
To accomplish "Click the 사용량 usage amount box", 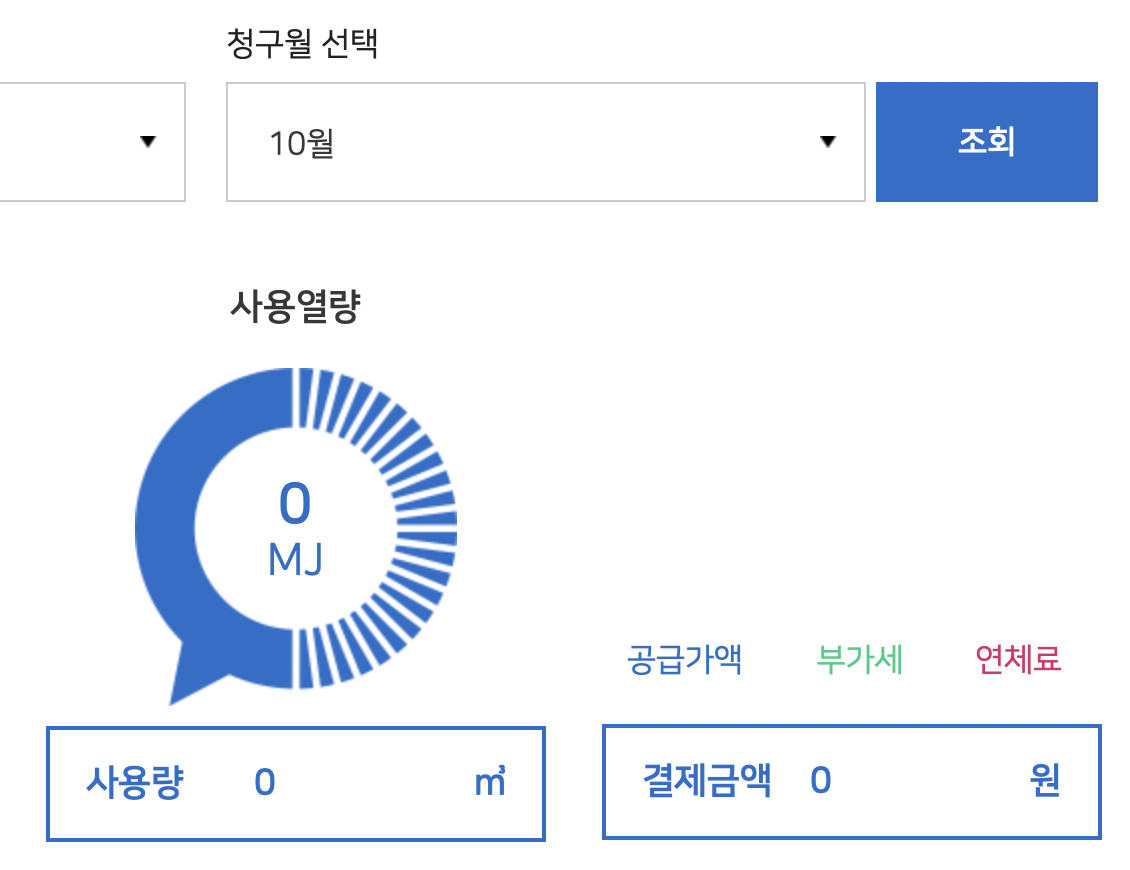I will [x=295, y=784].
